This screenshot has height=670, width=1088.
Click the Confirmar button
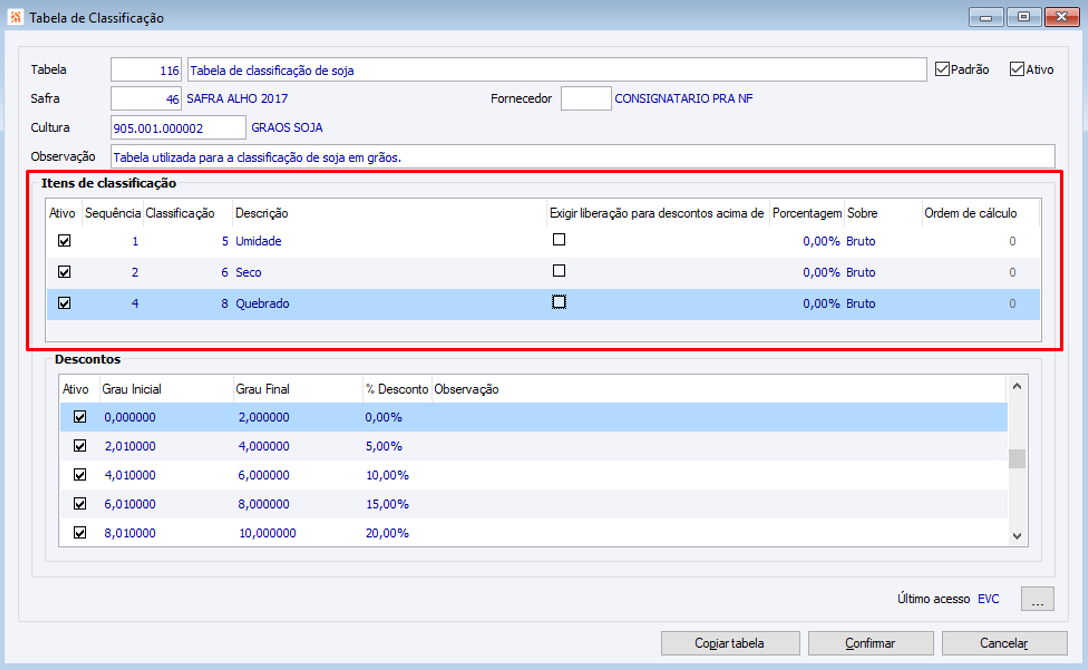coord(870,643)
